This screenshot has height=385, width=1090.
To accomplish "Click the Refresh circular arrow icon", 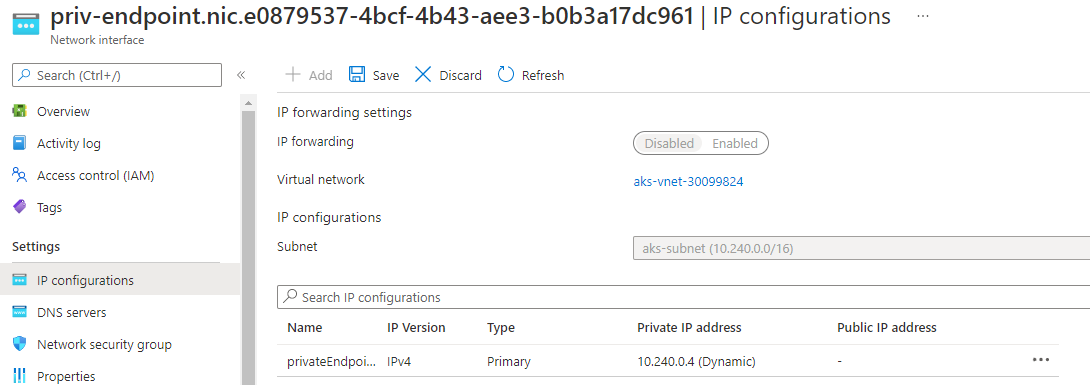I will pos(506,74).
